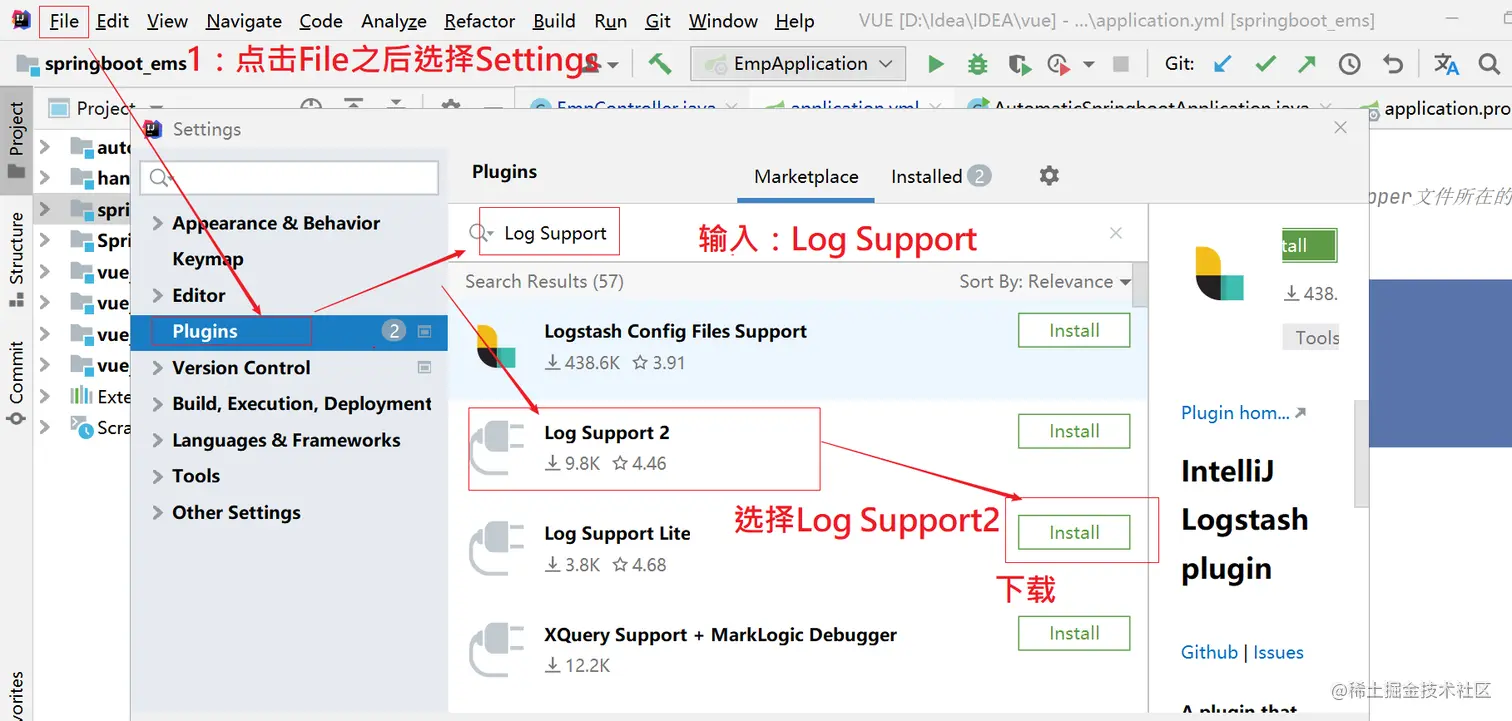Click the Scratches and Consoles tree icon
The width and height of the screenshot is (1512, 721).
[81, 427]
